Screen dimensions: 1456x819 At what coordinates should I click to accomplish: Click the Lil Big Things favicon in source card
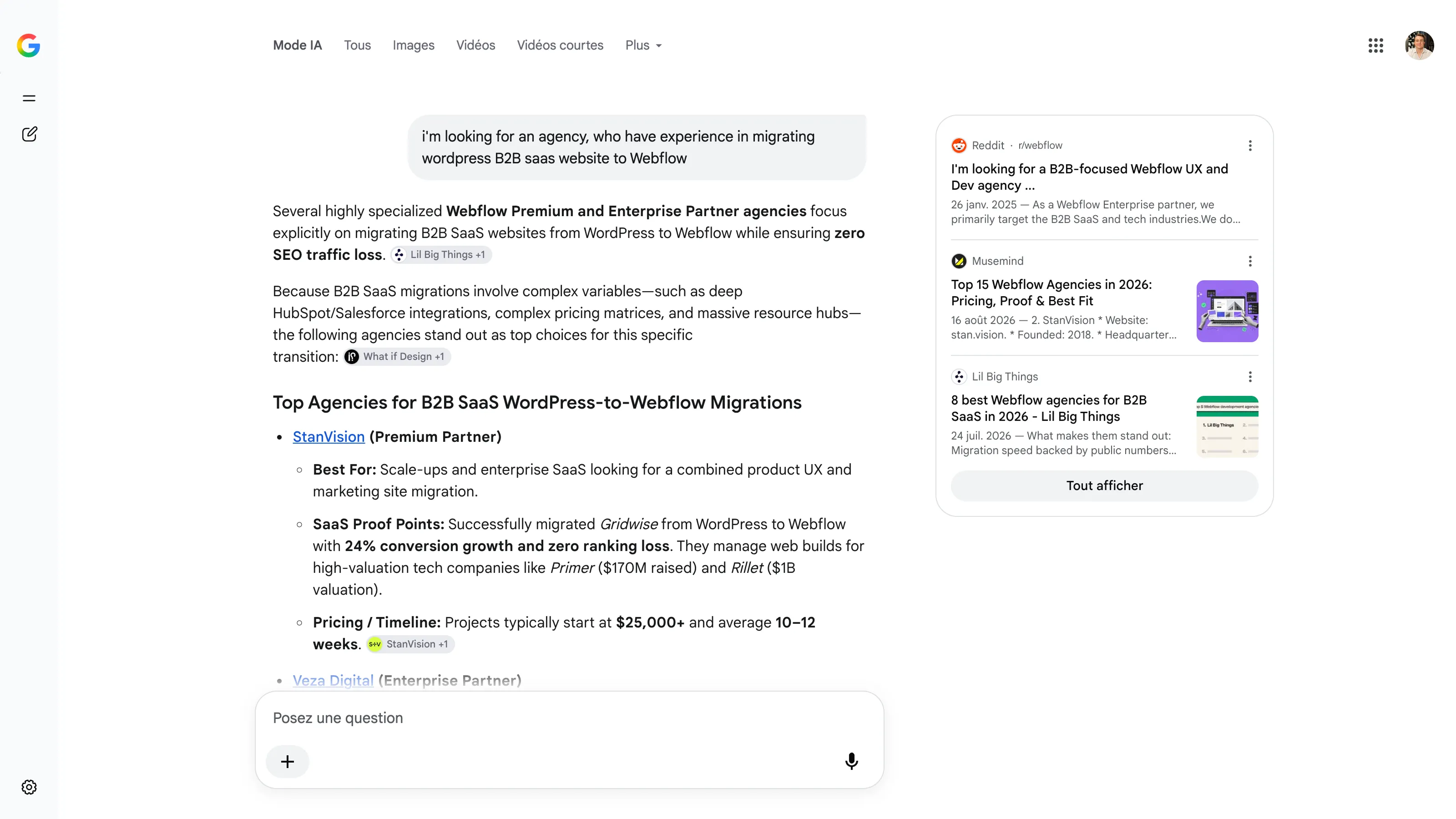[x=959, y=376]
